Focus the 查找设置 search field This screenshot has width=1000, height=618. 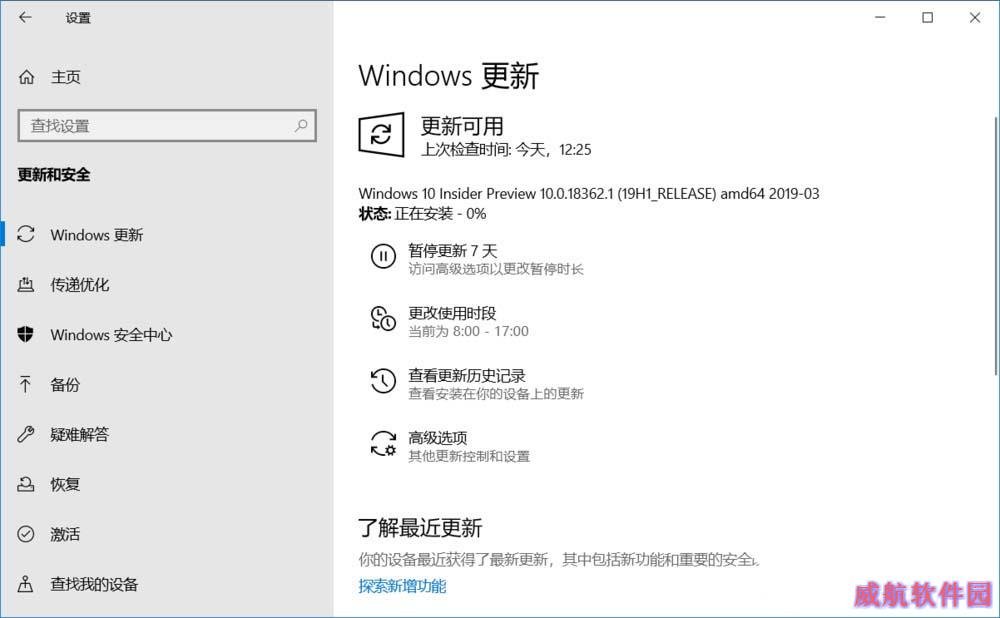[x=167, y=126]
